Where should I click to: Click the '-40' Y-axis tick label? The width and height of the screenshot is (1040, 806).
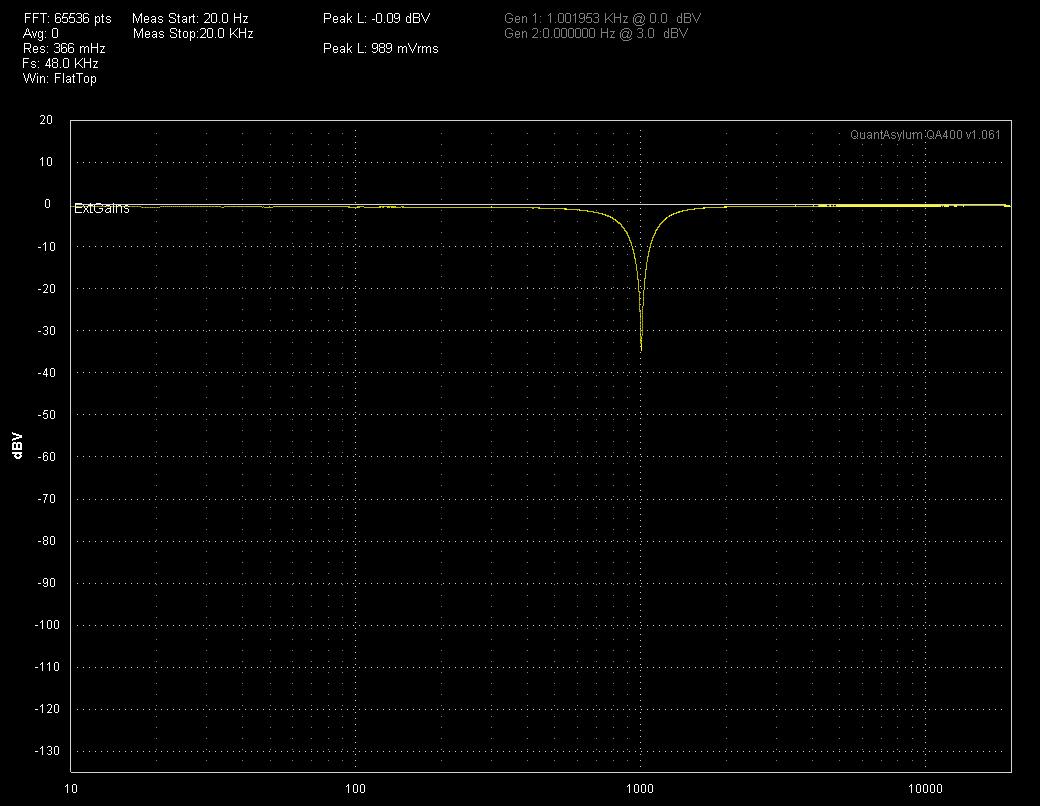point(46,373)
